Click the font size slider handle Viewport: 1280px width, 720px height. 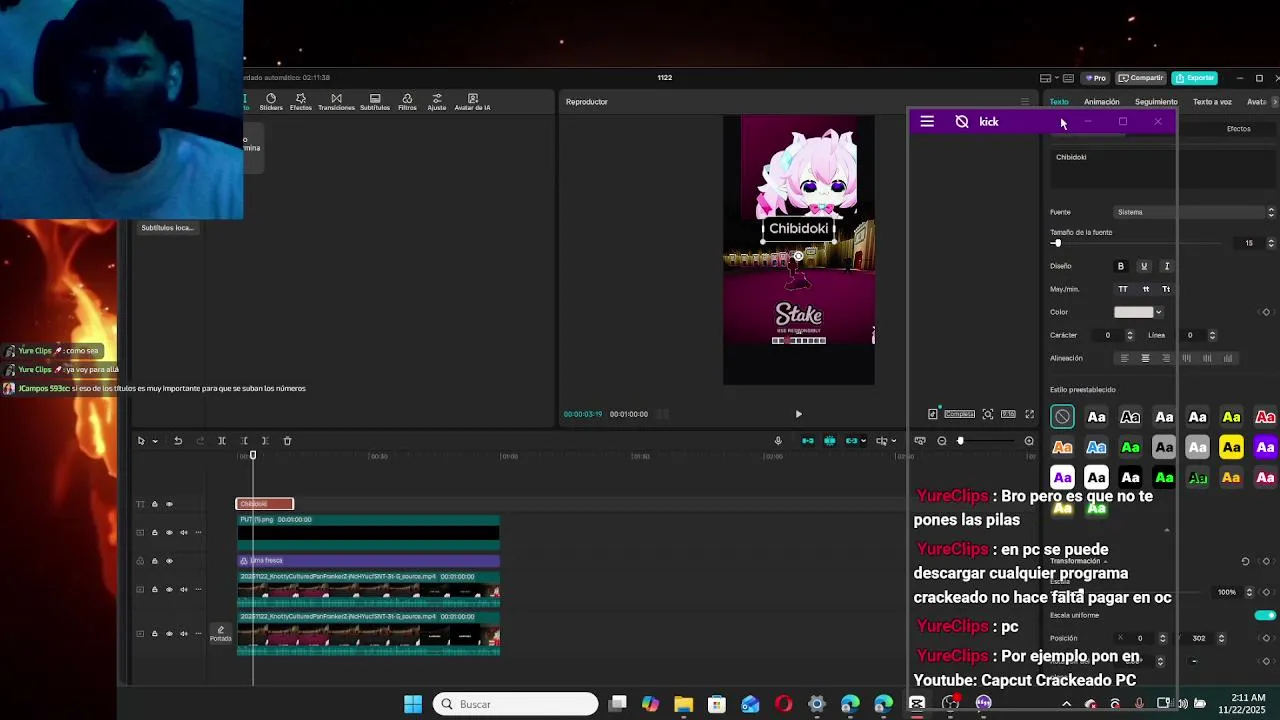(1057, 243)
